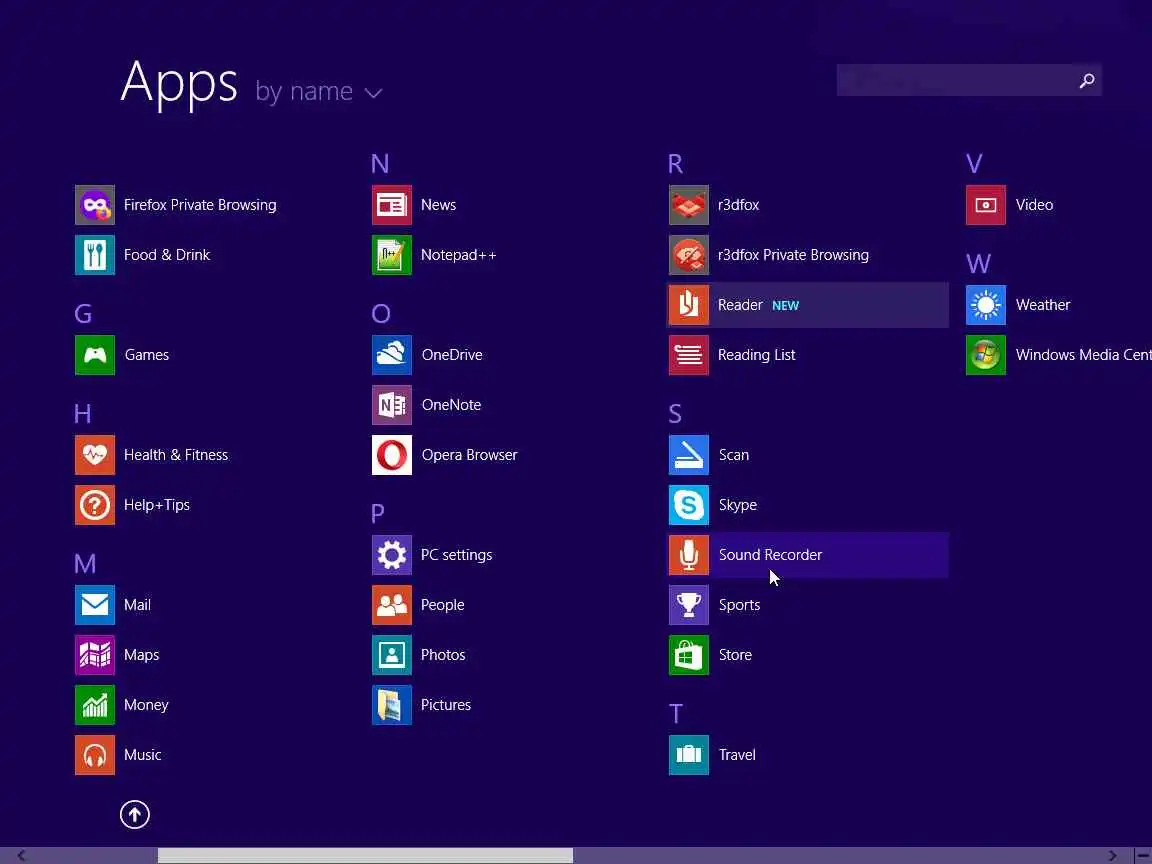This screenshot has height=864, width=1152.
Task: Click the scrollbar right arrow
Action: (x=1112, y=855)
